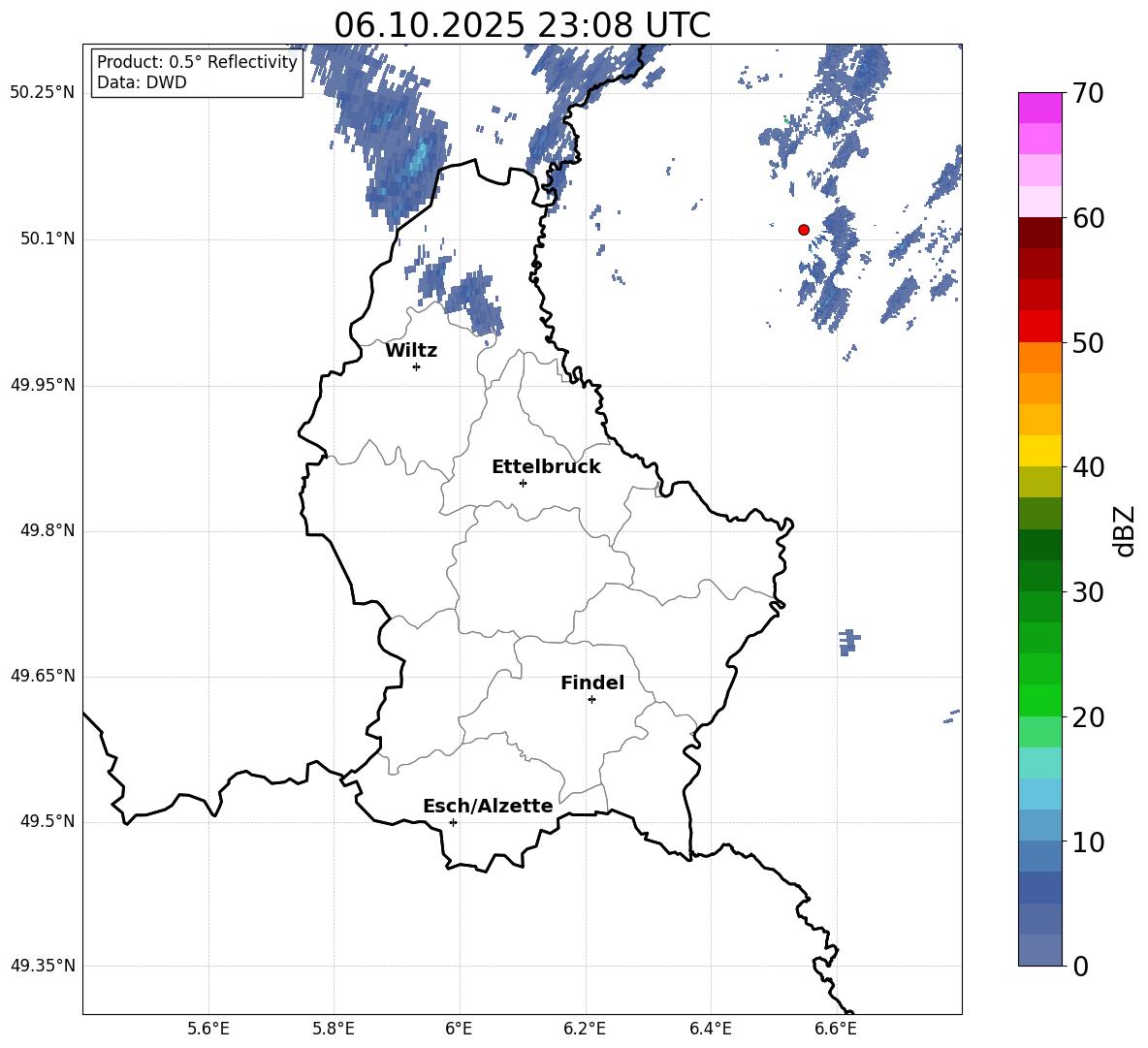Click the Product: 0.5° Reflectivity text
Viewport: 1148px width, 1048px height.
(x=197, y=62)
